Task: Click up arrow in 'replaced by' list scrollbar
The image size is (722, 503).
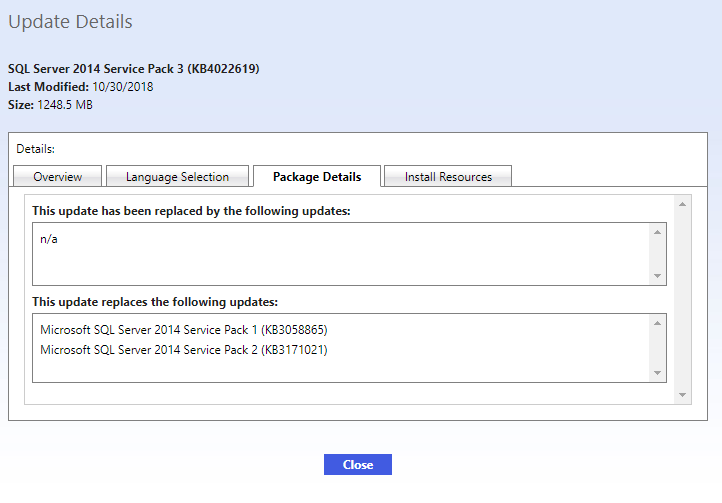Action: click(x=657, y=232)
